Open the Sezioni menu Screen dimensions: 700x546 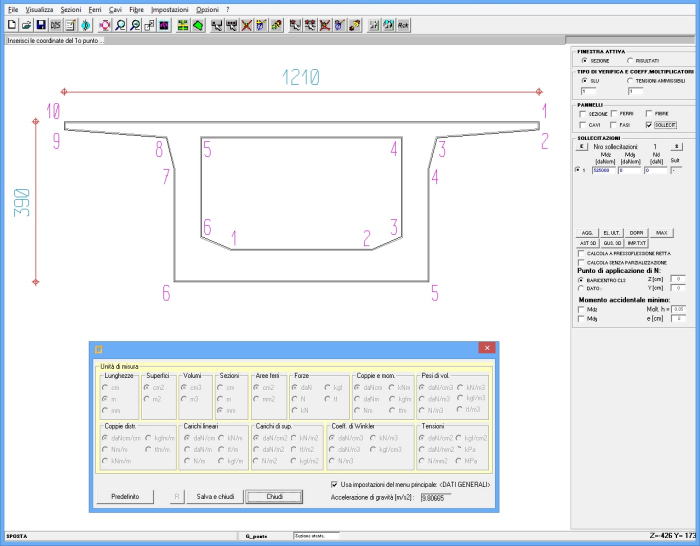70,8
